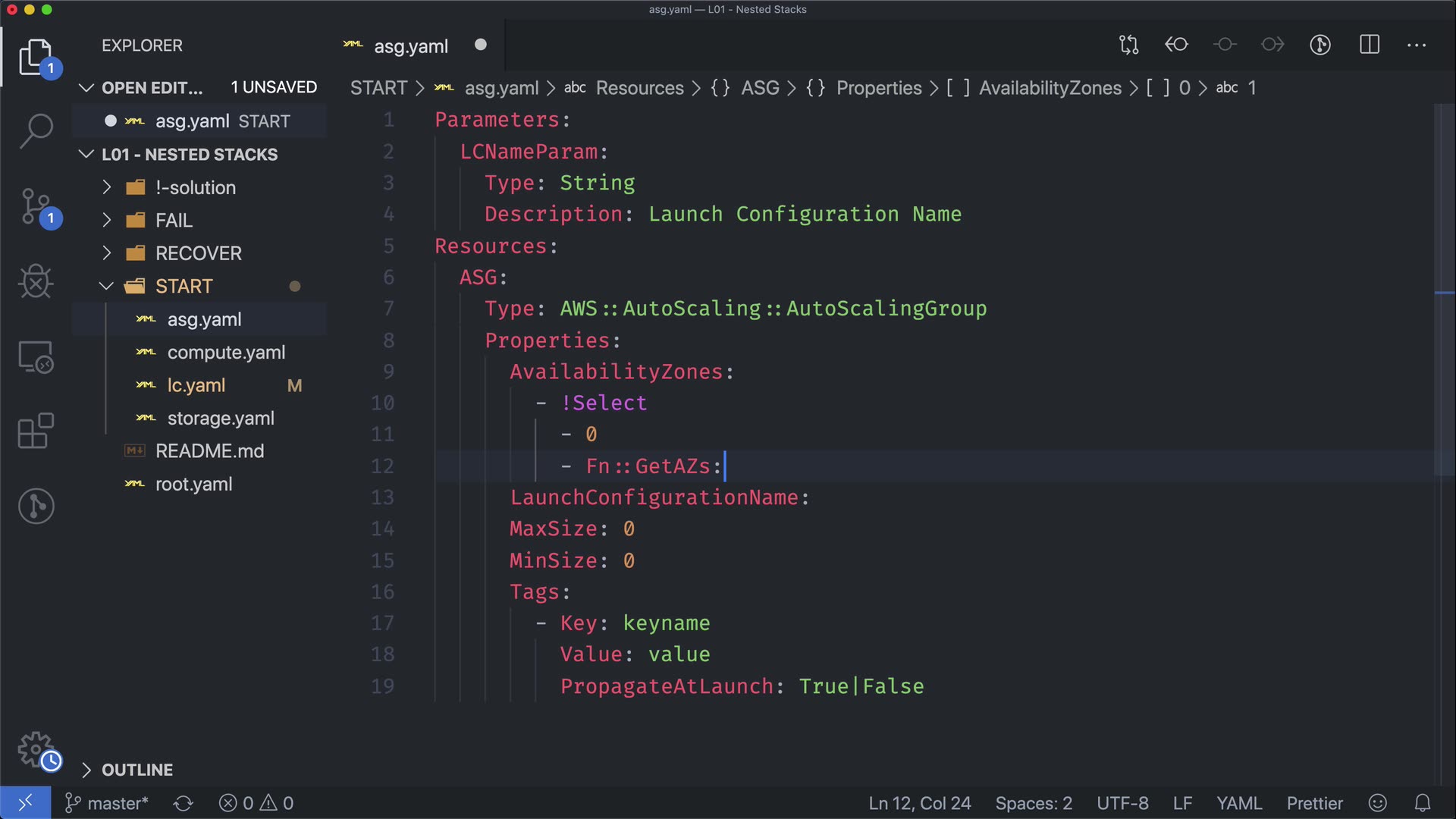The width and height of the screenshot is (1456, 819).
Task: Click the AvailabilityZones breadcrumb item
Action: pos(1050,88)
